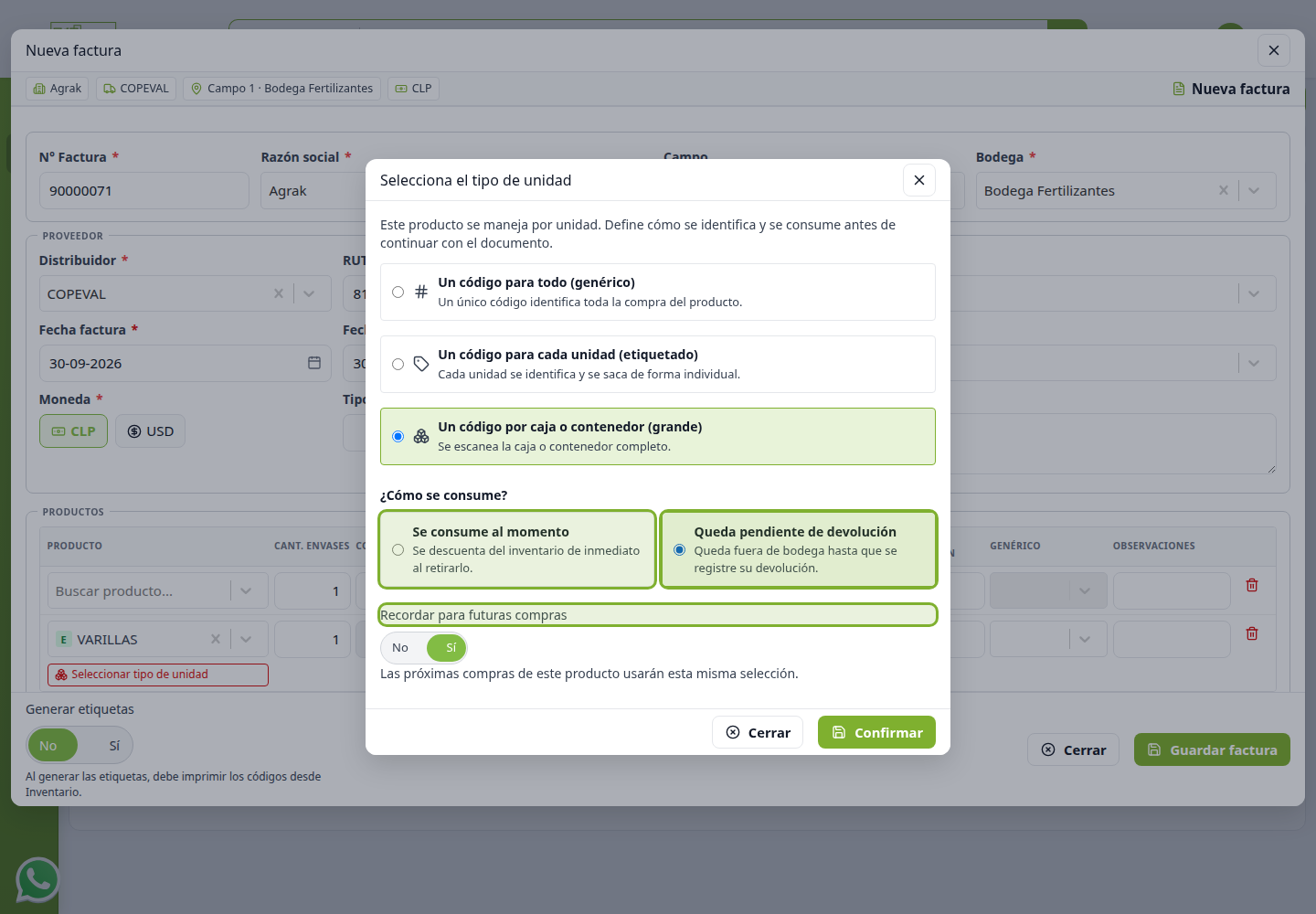Set Generar etiquetas toggle to Sí
This screenshot has width=1316, height=914.
[114, 746]
